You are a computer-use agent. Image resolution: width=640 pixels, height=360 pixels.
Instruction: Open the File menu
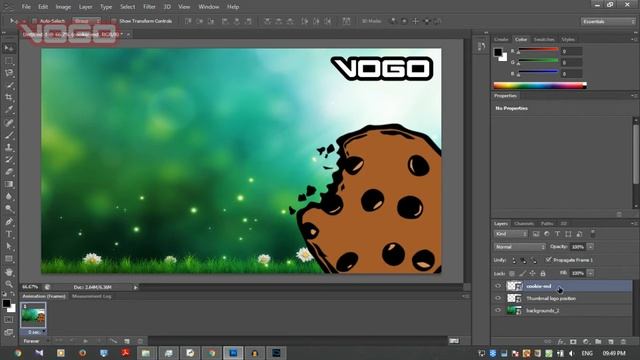pos(26,7)
